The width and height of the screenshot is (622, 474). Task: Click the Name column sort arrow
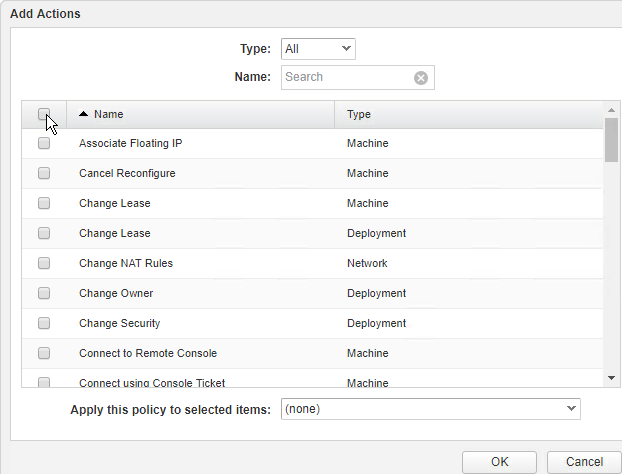(83, 115)
